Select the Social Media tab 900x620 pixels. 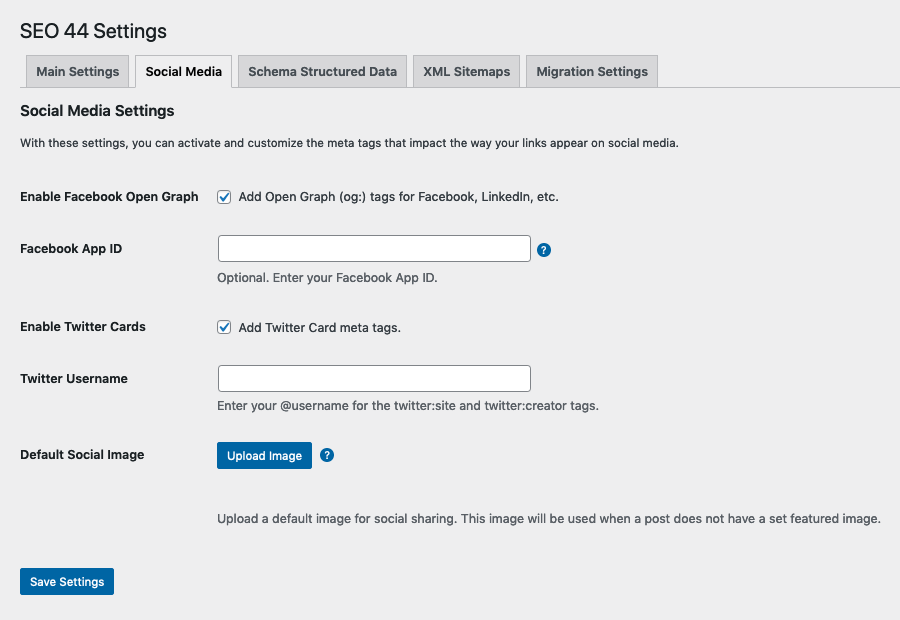coord(183,71)
